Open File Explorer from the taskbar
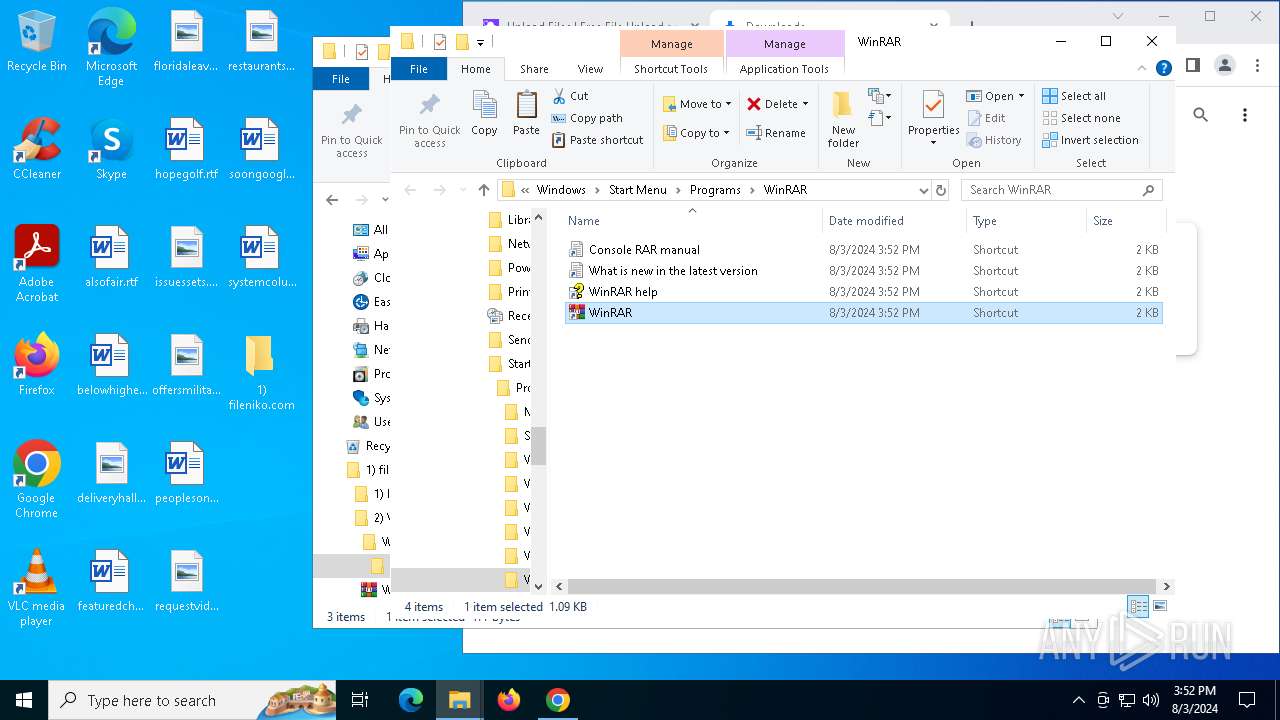This screenshot has height=720, width=1280. pyautogui.click(x=459, y=700)
